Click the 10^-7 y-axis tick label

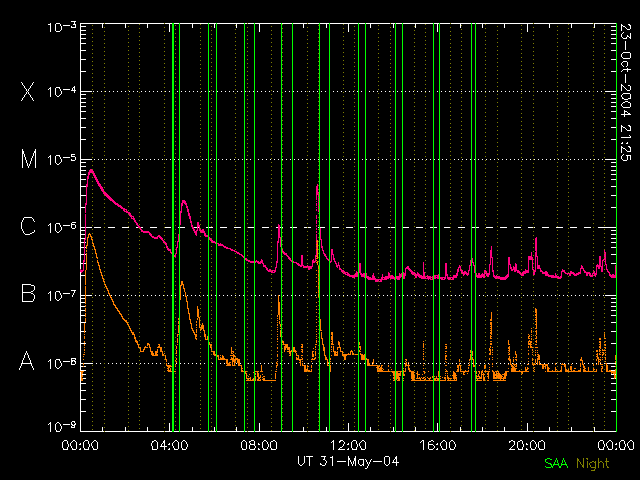[x=62, y=295]
